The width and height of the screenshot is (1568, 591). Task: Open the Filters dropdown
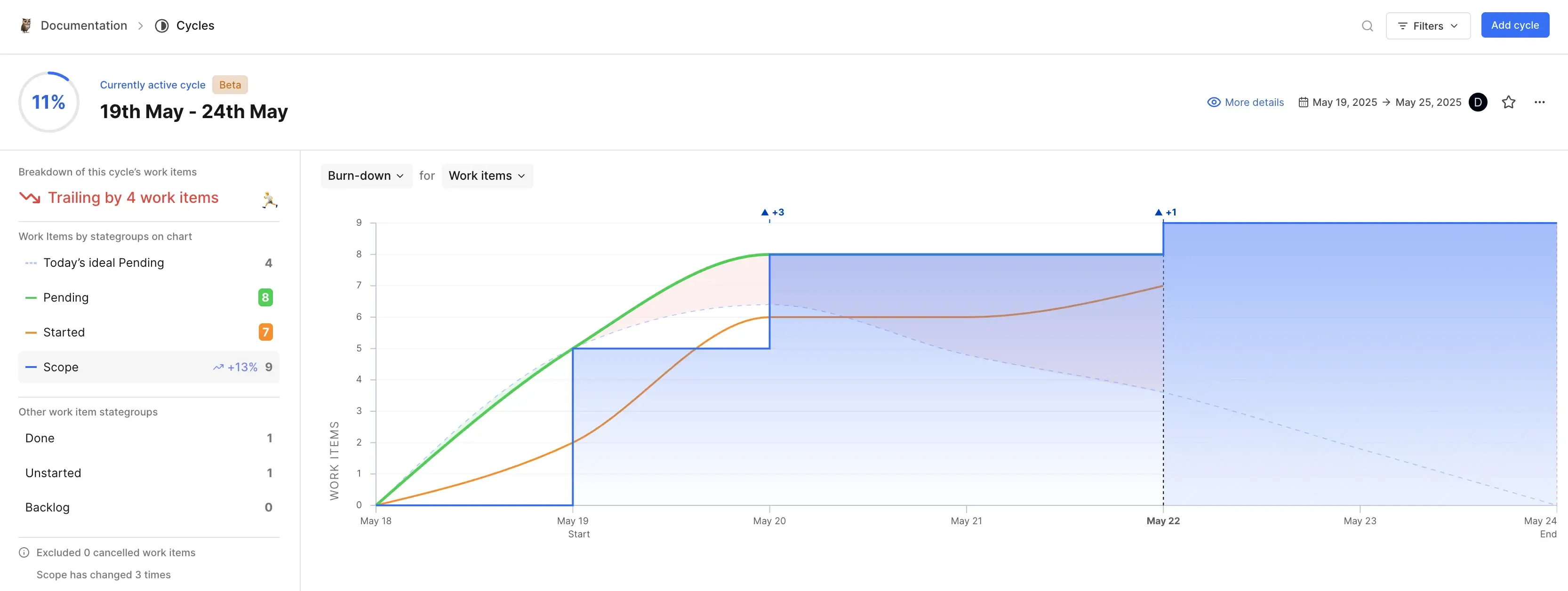tap(1428, 25)
